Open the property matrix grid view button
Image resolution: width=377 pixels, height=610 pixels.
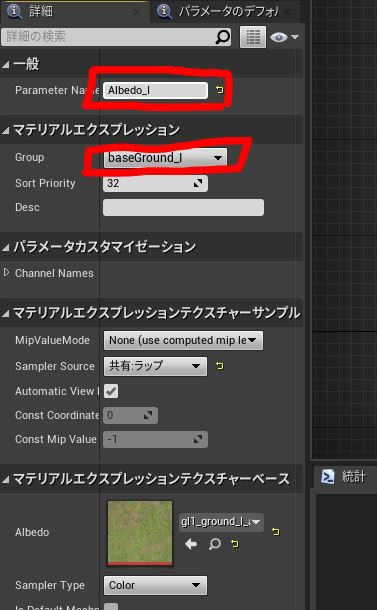pos(253,37)
